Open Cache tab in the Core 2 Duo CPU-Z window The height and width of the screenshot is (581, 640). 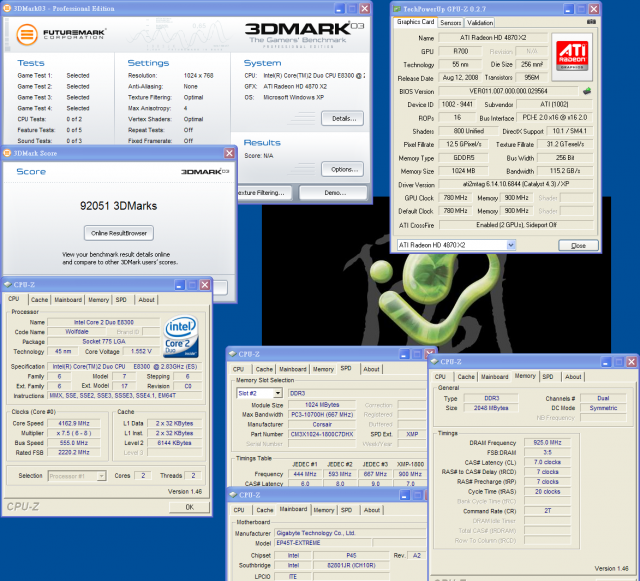point(39,300)
